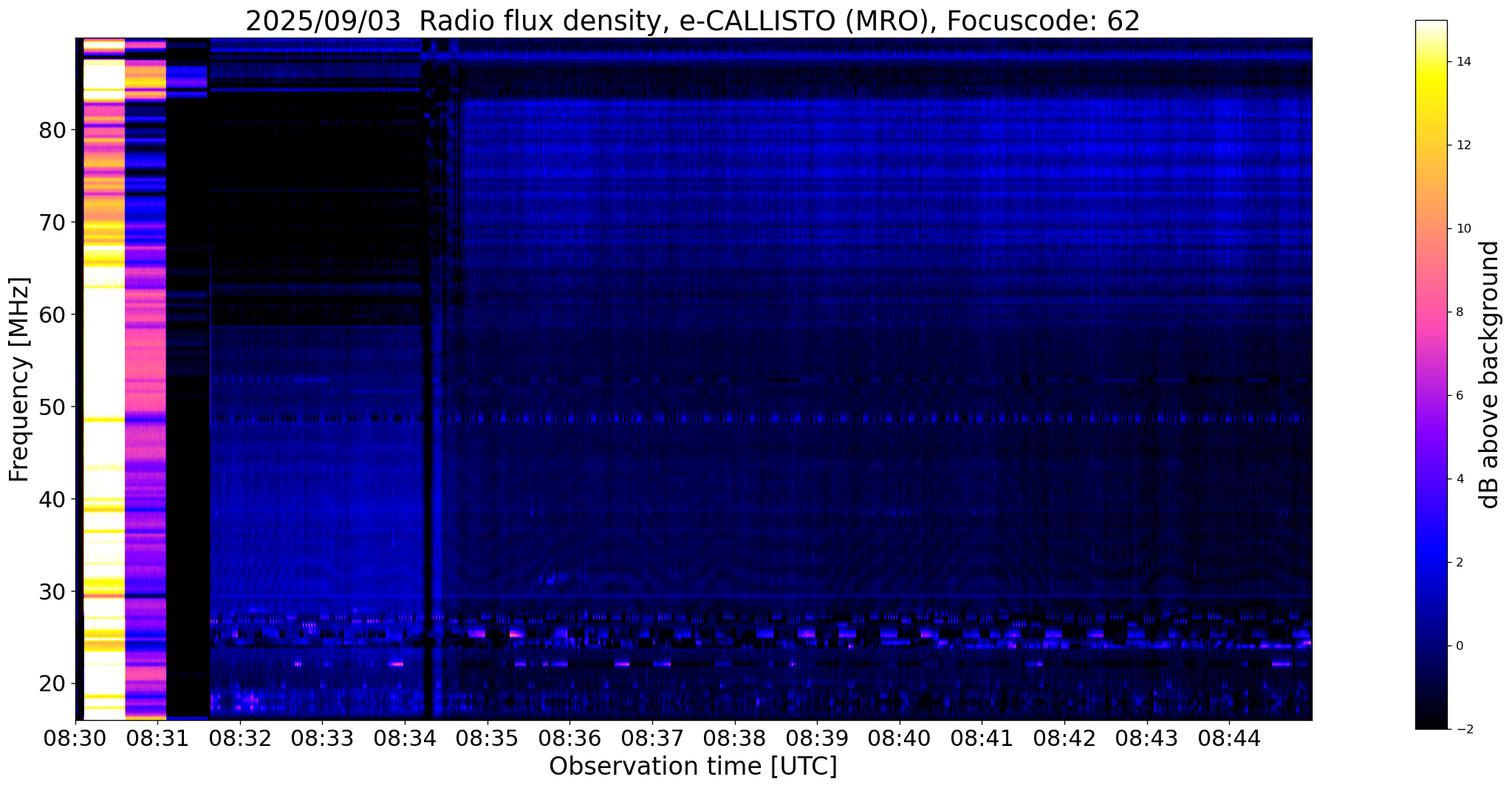Click the 'dB above background' colorbar label
This screenshot has width=1512, height=788.
tap(1491, 374)
